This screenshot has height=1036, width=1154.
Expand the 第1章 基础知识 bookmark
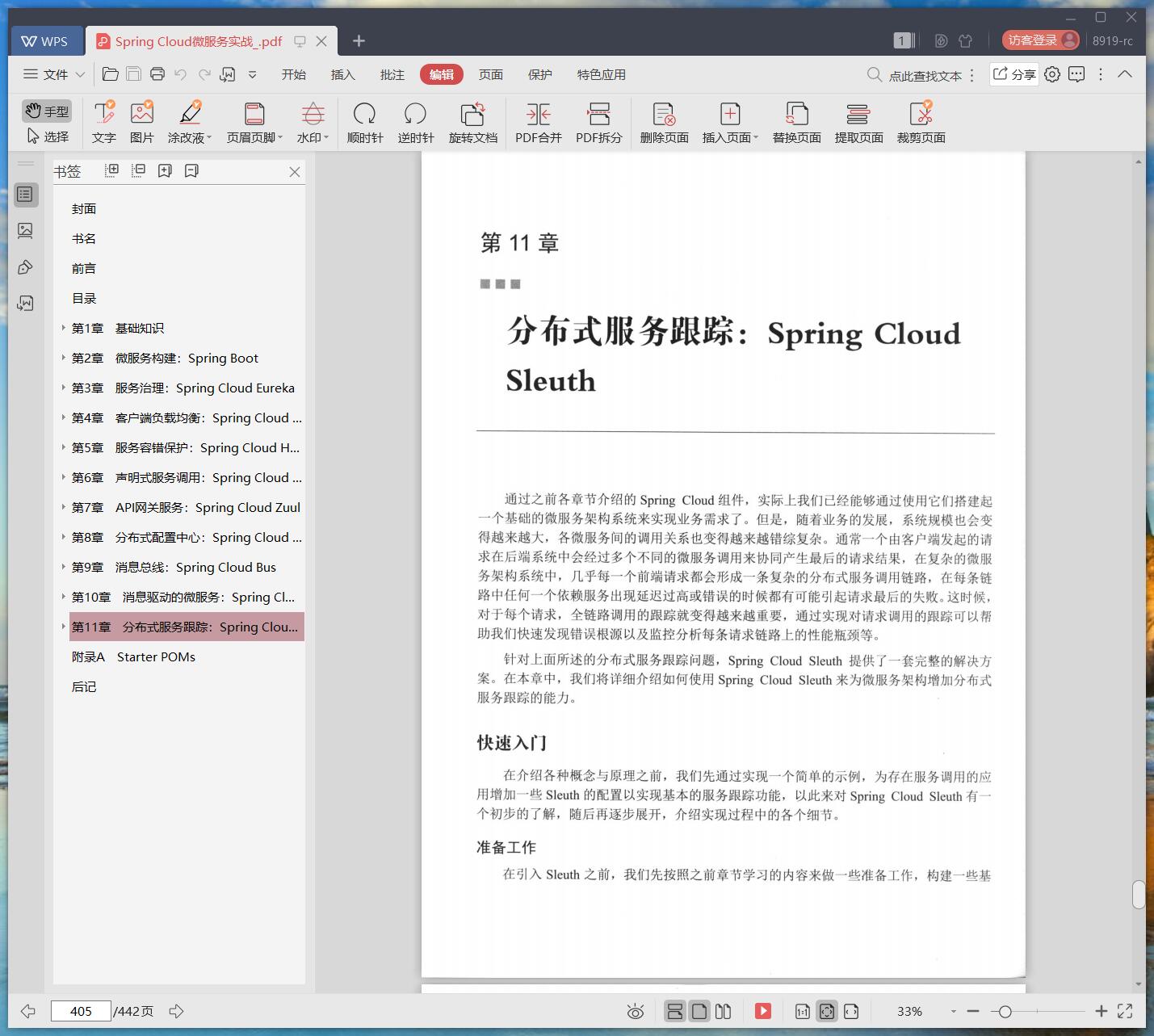[x=64, y=328]
